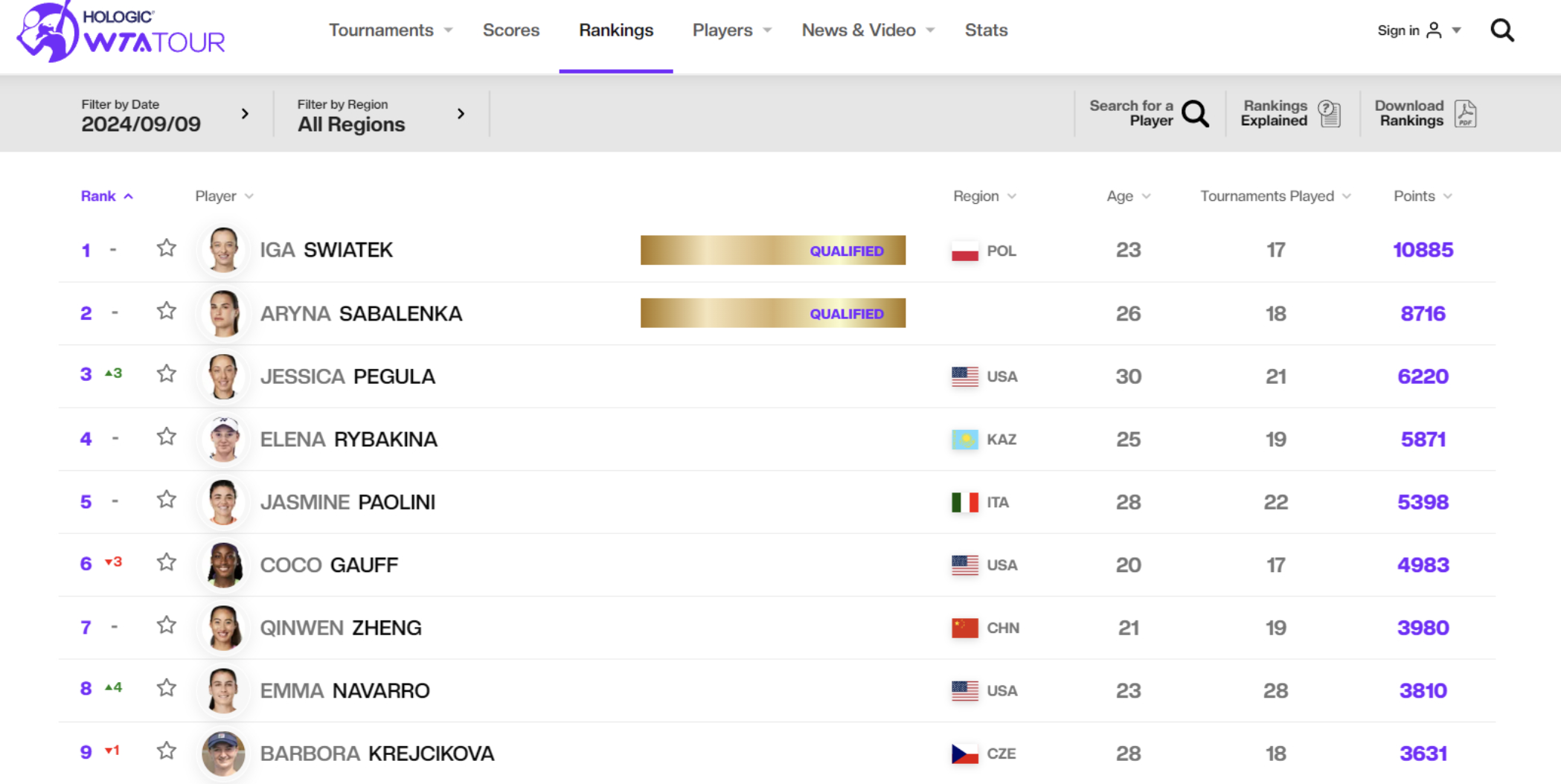Screen dimensions: 1561x784
Task: Click the Search for a Player icon
Action: click(1195, 114)
